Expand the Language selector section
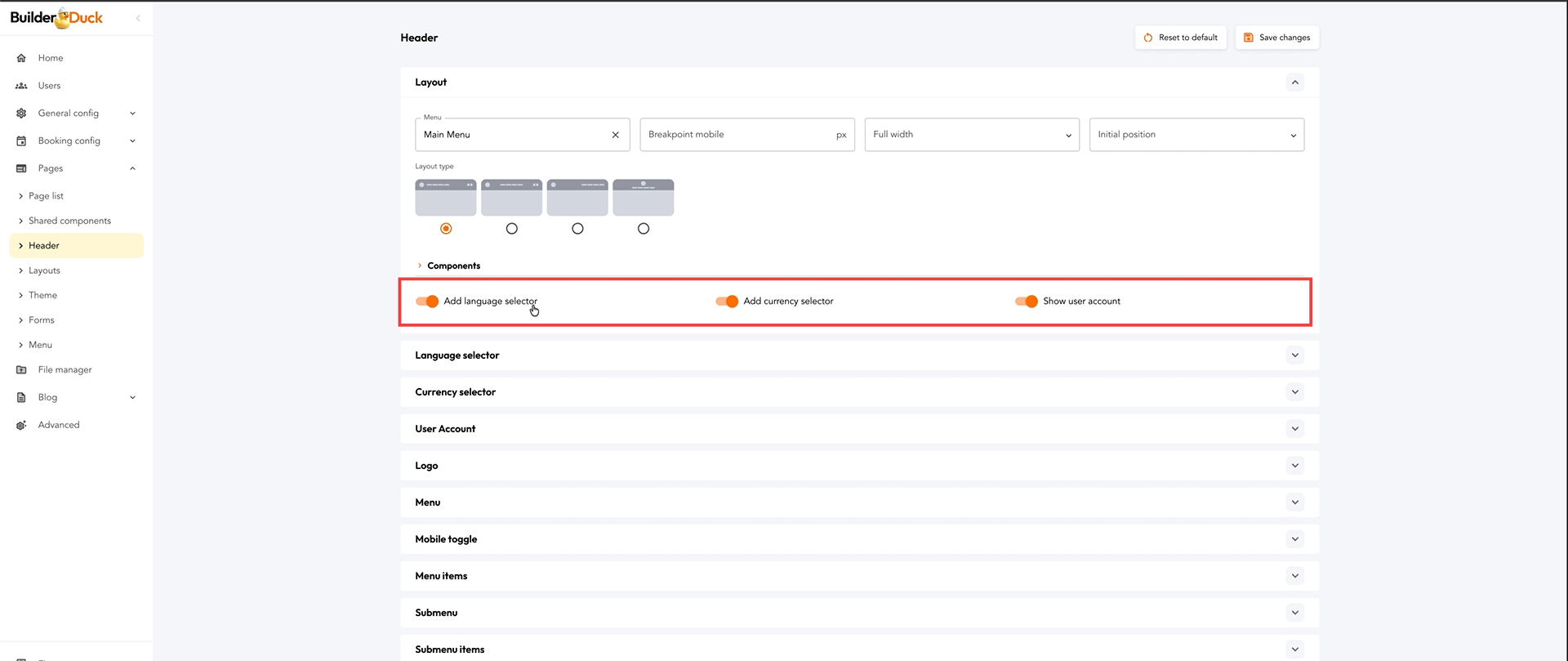The height and width of the screenshot is (661, 1568). point(1294,355)
